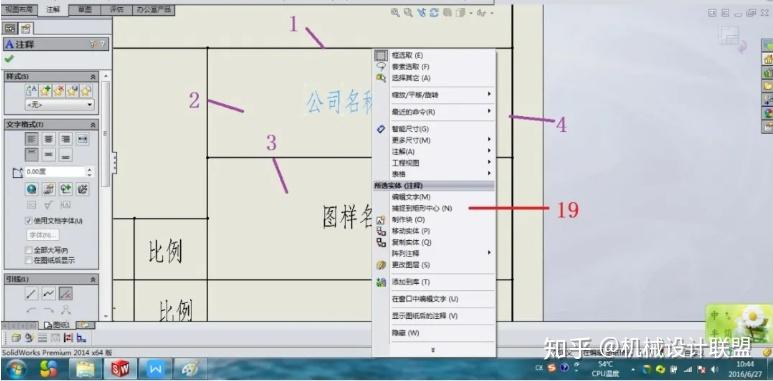Select bent leader icon in leader section
This screenshot has height=381, width=773.
[48, 294]
